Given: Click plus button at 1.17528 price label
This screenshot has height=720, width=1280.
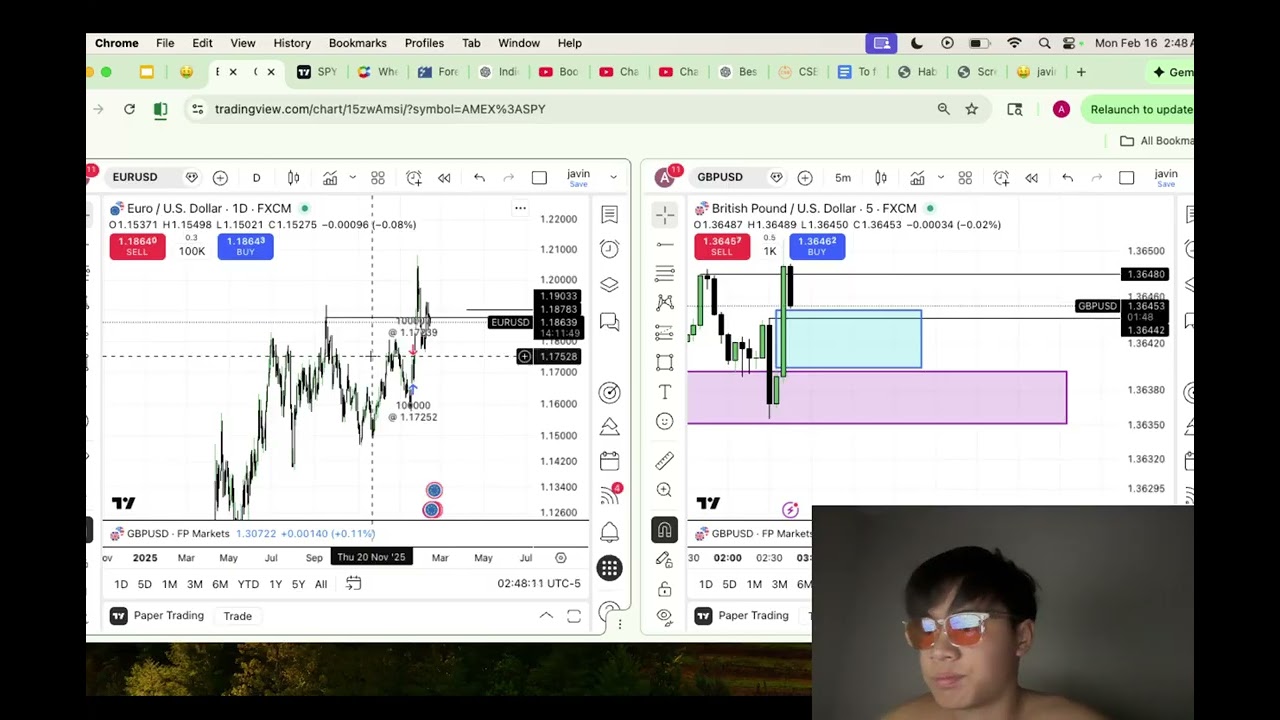Looking at the screenshot, I should point(524,356).
